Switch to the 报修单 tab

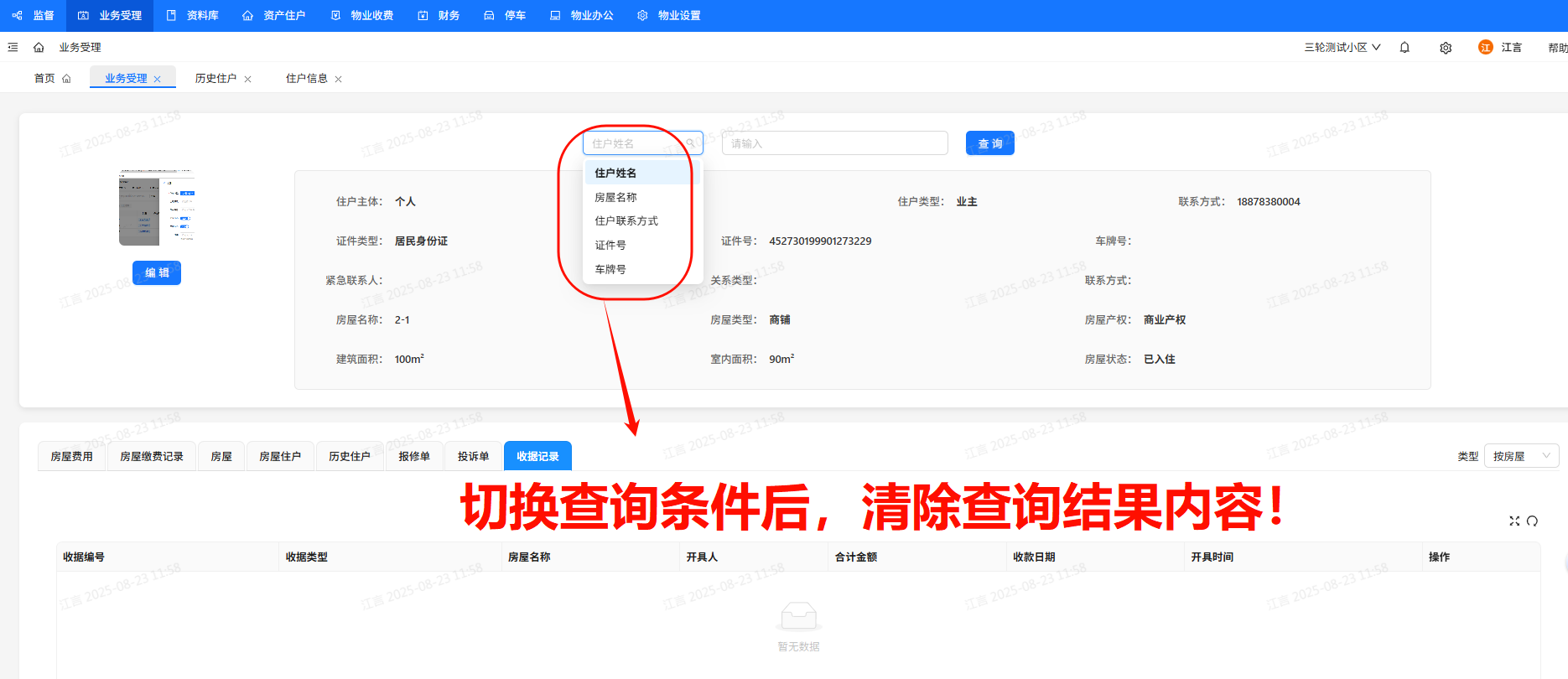click(414, 456)
